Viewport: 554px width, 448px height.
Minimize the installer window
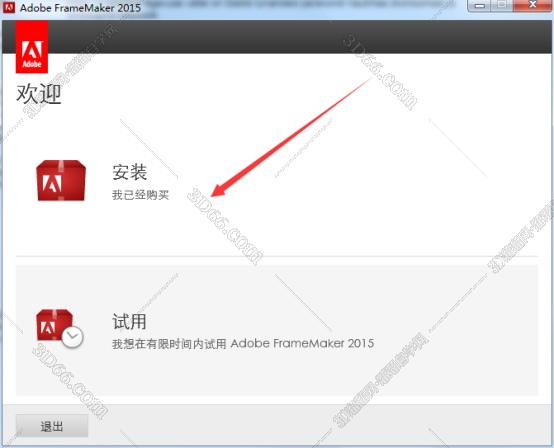[x=479, y=6]
